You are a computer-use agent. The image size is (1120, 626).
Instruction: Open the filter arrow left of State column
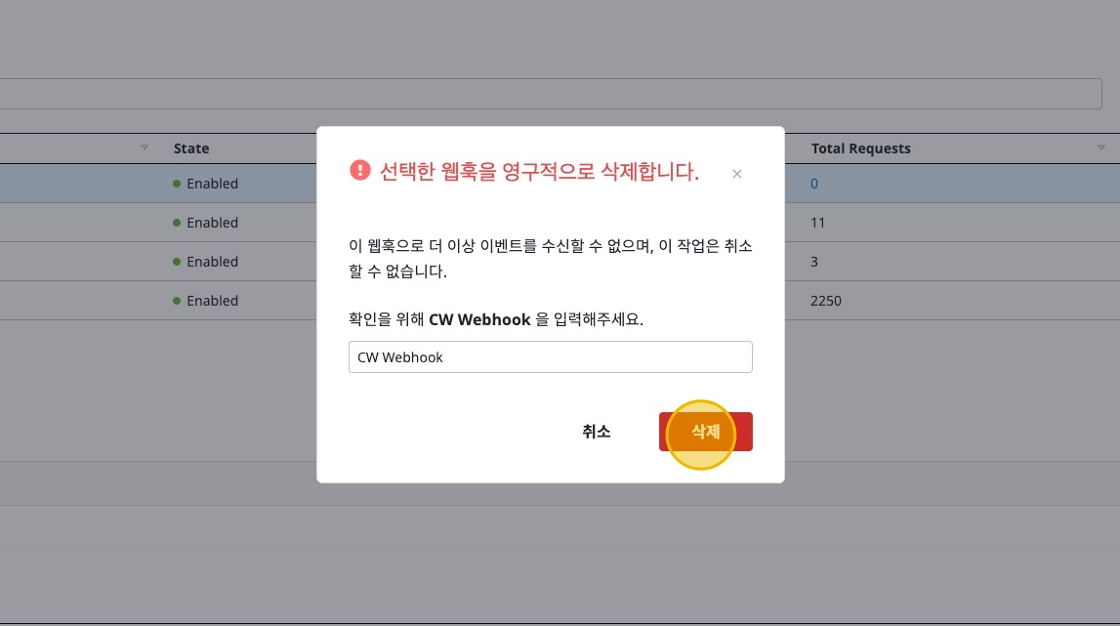(x=144, y=148)
